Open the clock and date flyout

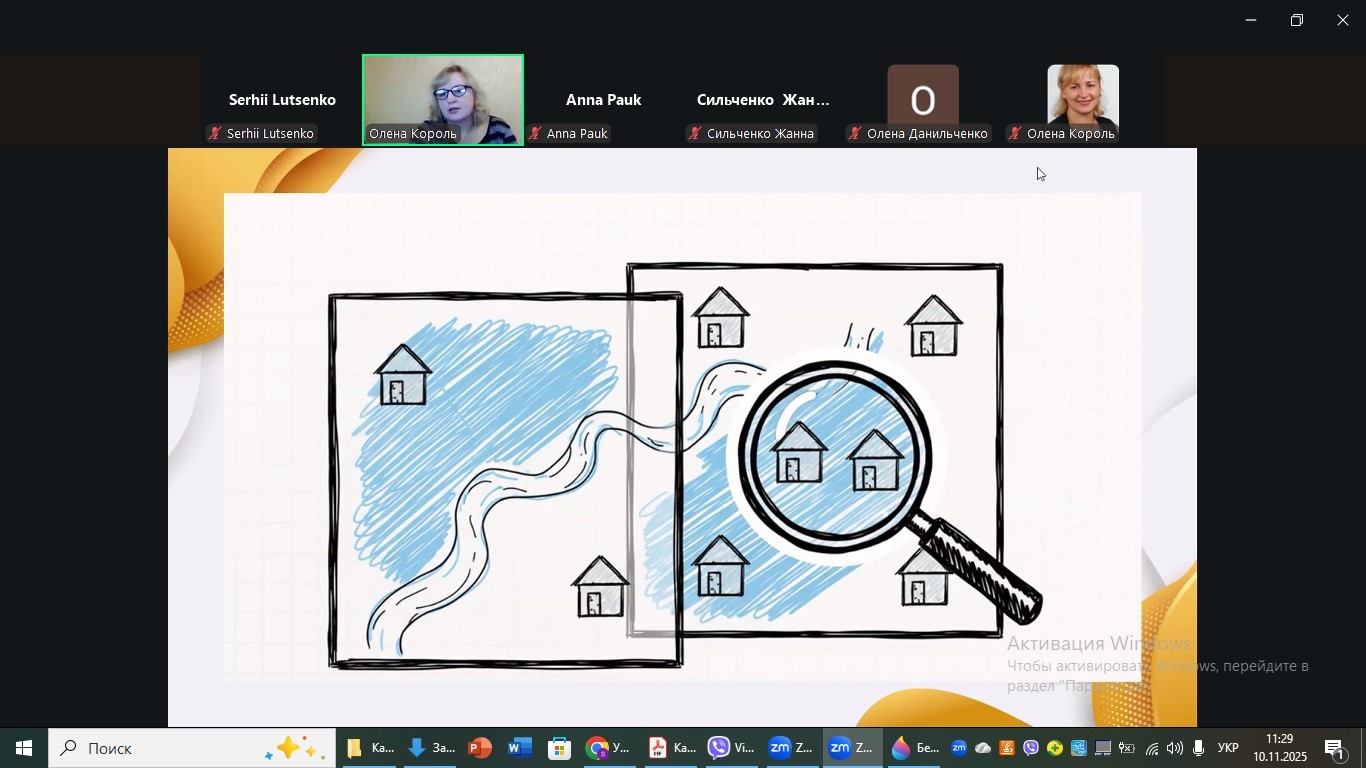click(x=1280, y=748)
